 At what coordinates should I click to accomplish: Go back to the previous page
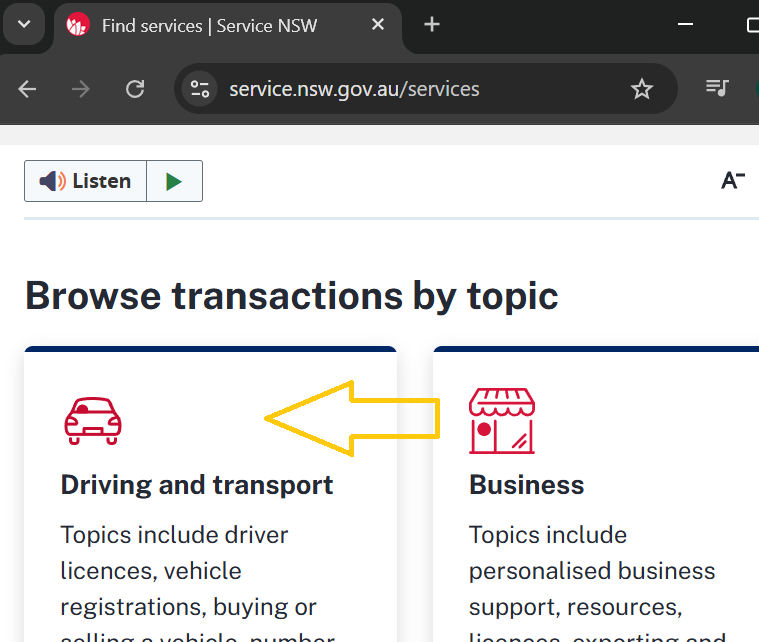tap(27, 89)
